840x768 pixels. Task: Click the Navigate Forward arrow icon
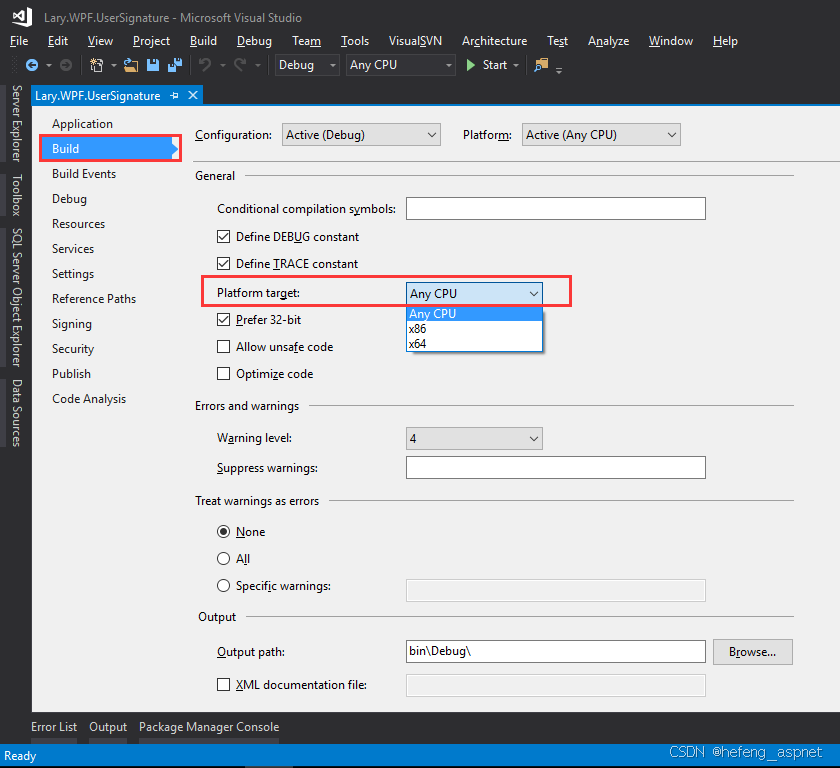(66, 65)
